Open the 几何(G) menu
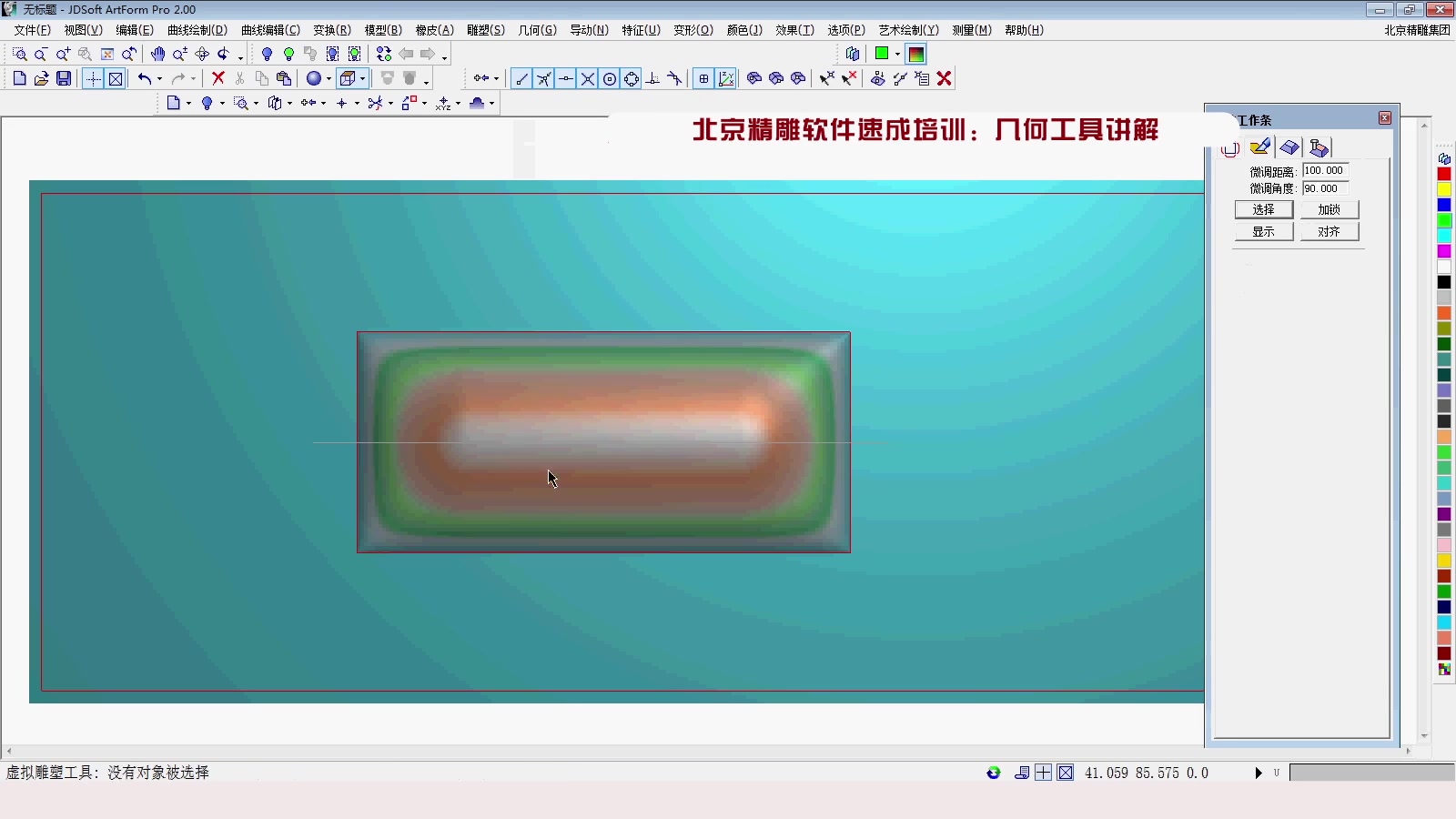This screenshot has height=819, width=1456. pyautogui.click(x=538, y=30)
